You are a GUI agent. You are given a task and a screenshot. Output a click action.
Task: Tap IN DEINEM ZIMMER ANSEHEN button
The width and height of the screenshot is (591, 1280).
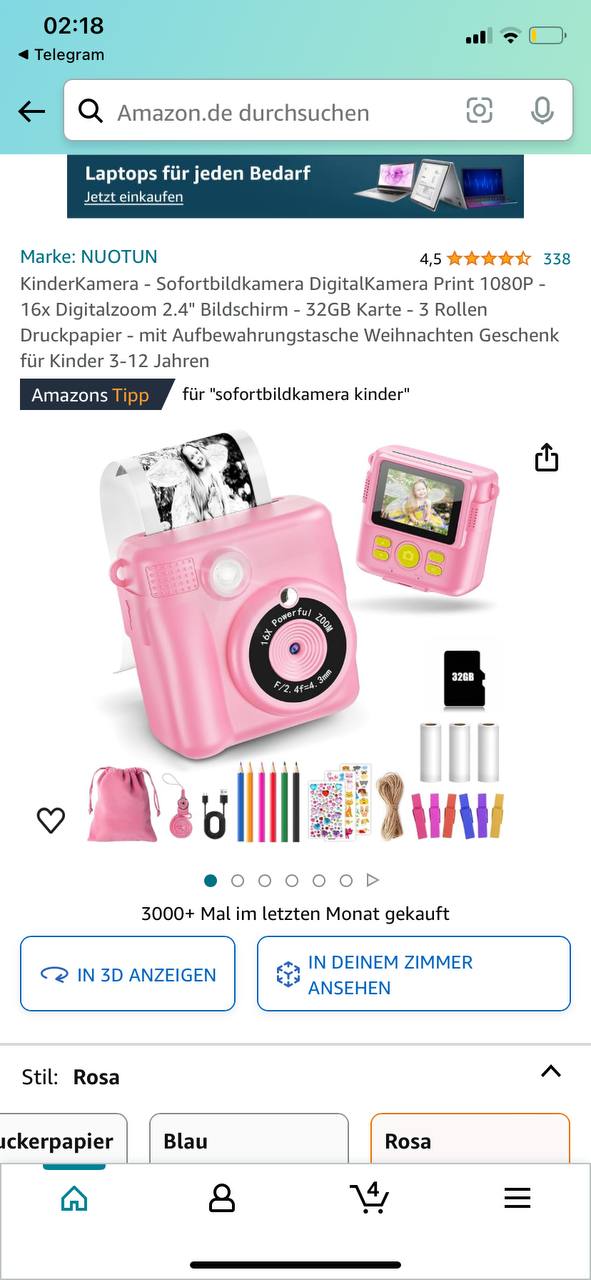coord(414,974)
